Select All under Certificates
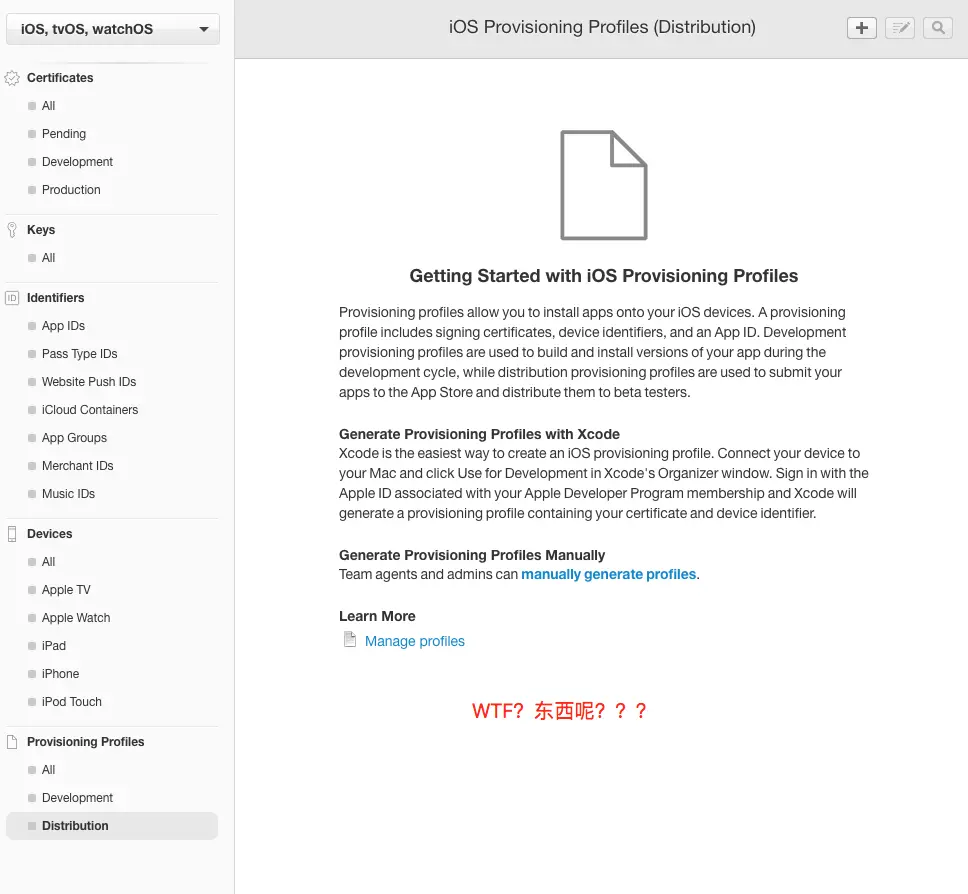968x894 pixels. coord(48,106)
